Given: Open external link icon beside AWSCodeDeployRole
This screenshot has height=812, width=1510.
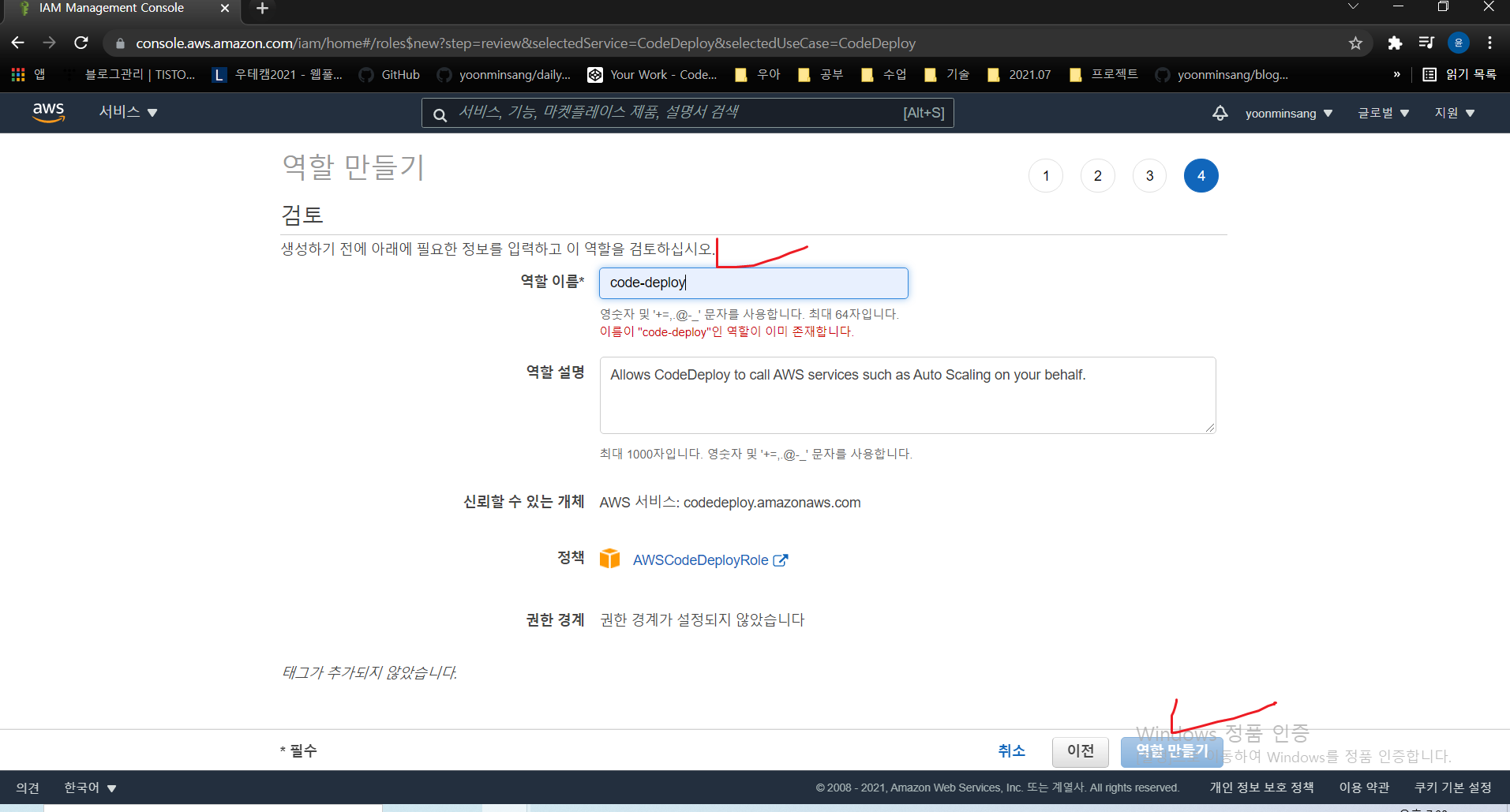Looking at the screenshot, I should click(781, 560).
